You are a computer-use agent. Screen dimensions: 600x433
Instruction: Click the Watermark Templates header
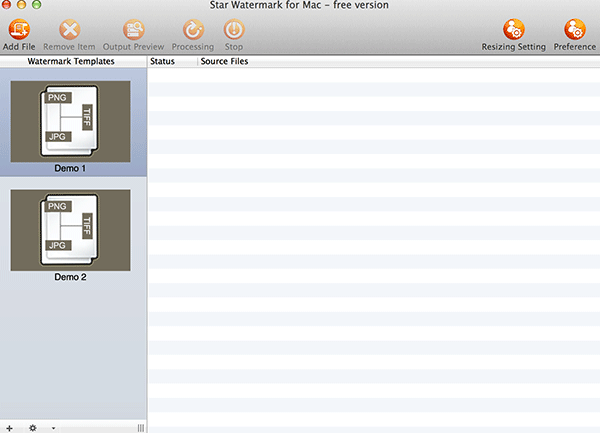tap(73, 62)
